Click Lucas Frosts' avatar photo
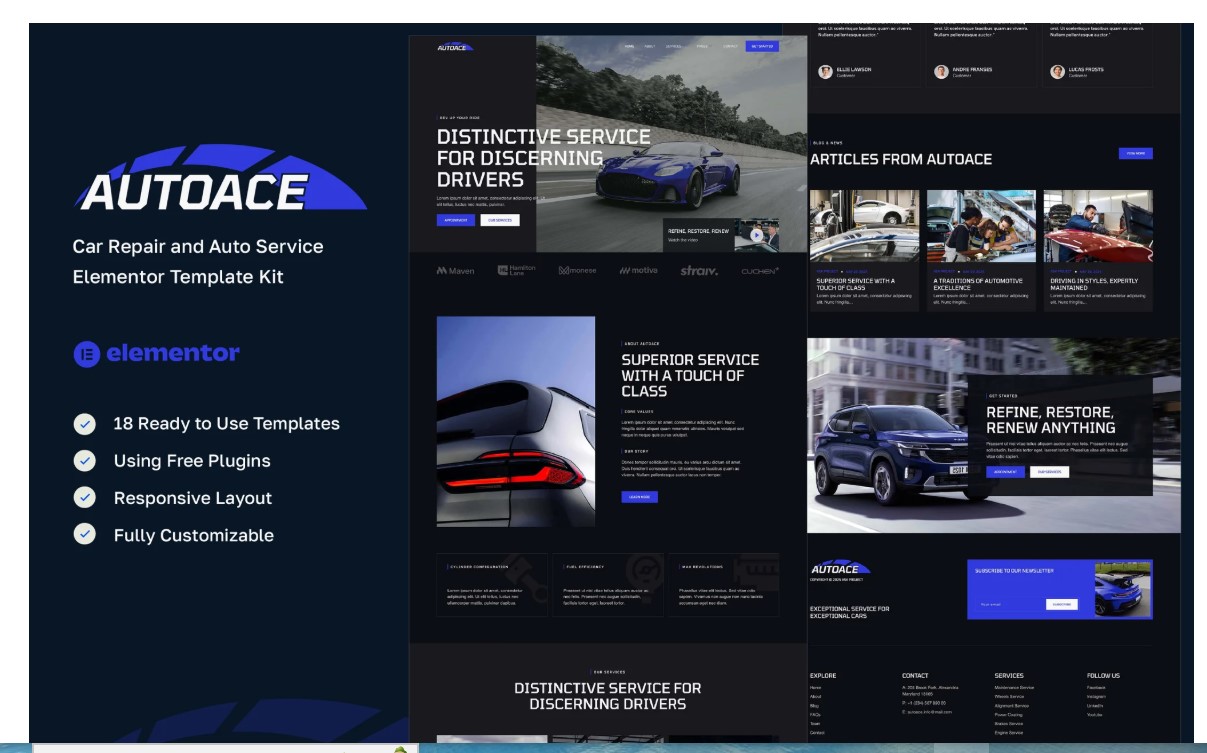 coord(1057,72)
